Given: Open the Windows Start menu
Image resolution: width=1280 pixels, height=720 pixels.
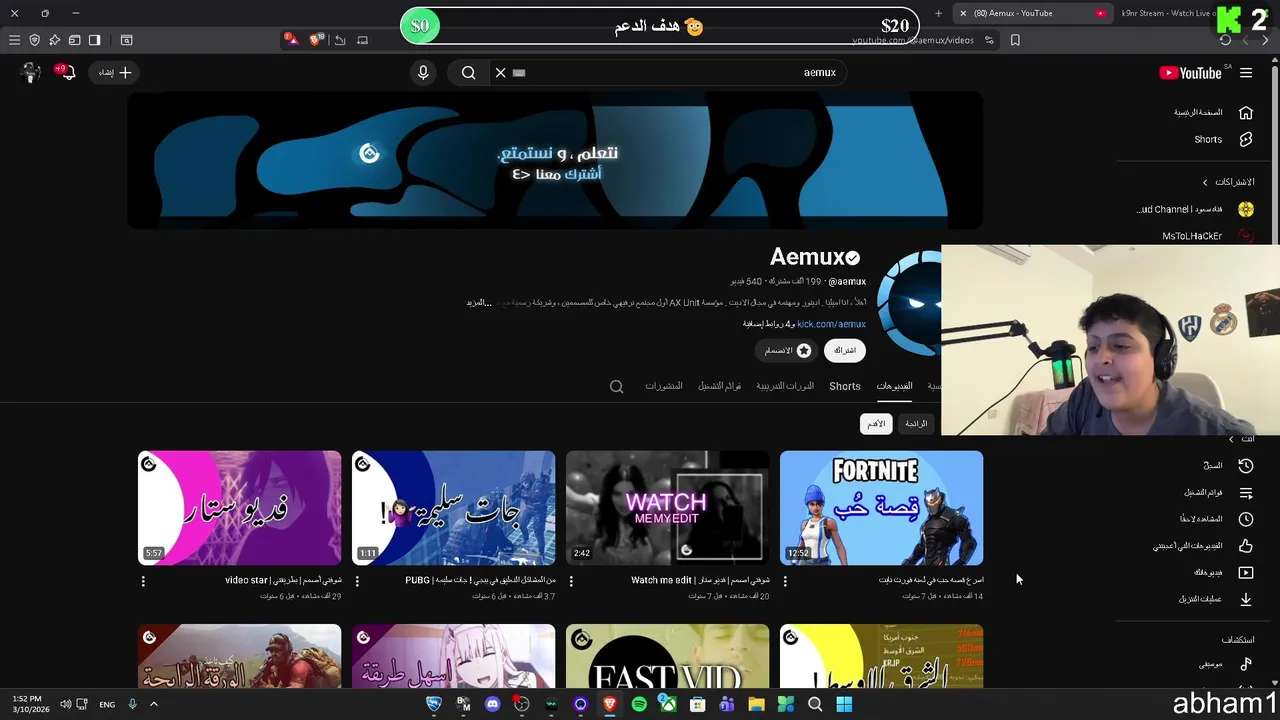Looking at the screenshot, I should (844, 705).
